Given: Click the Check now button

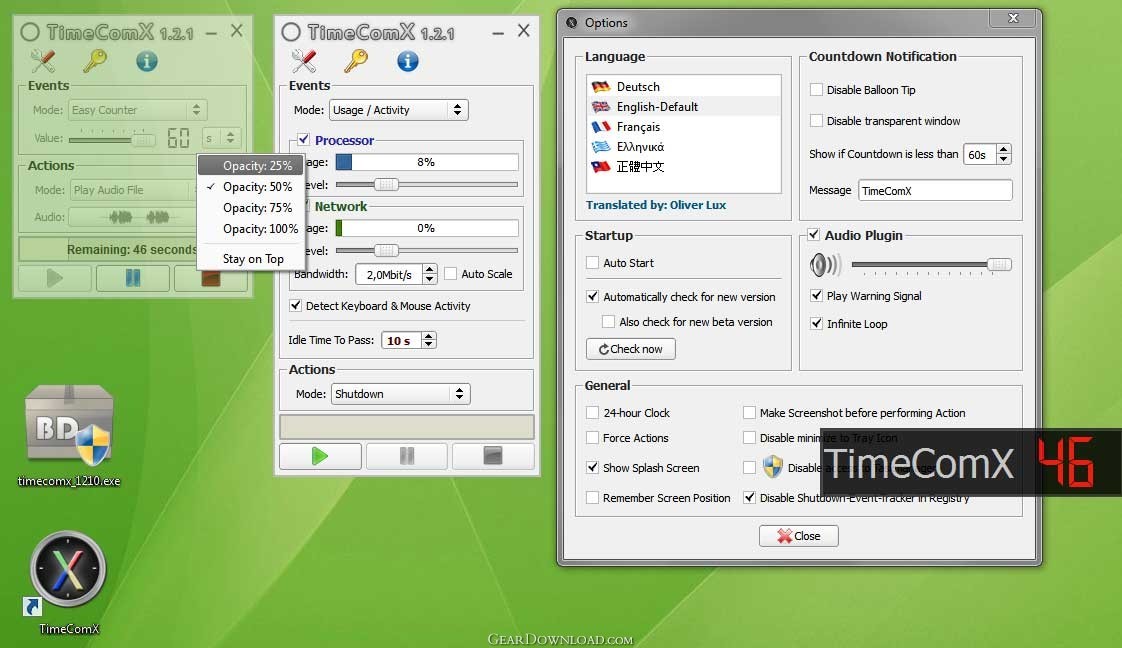Looking at the screenshot, I should [630, 349].
